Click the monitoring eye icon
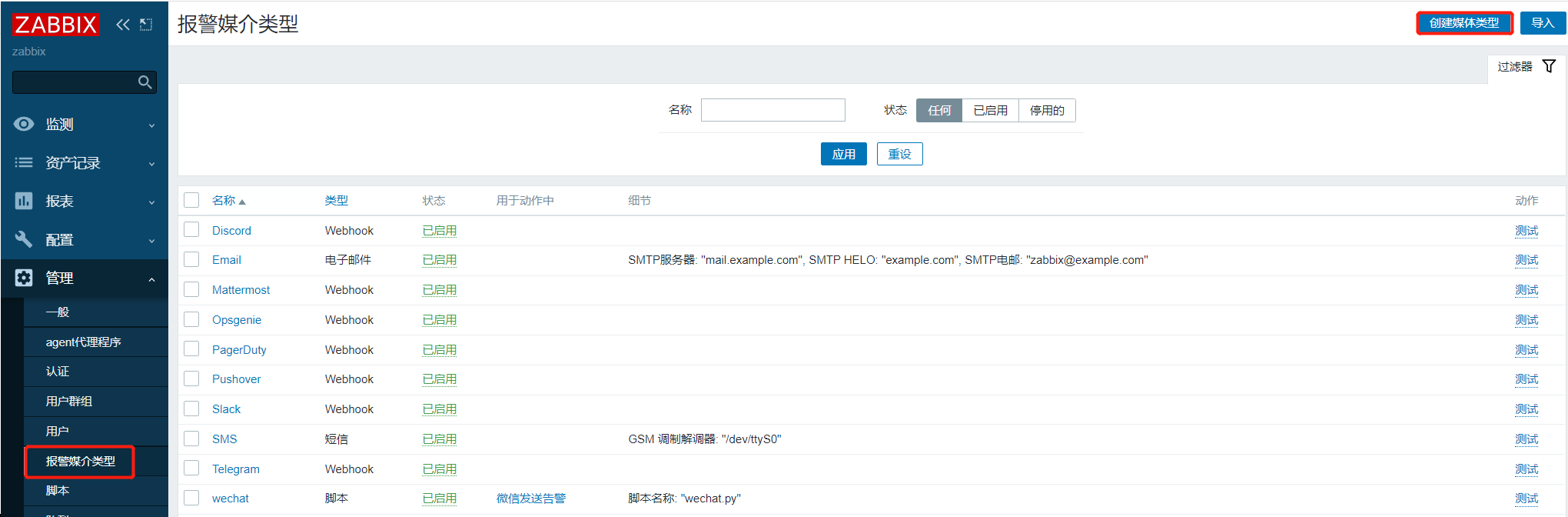Viewport: 1568px width, 517px height. click(x=24, y=124)
